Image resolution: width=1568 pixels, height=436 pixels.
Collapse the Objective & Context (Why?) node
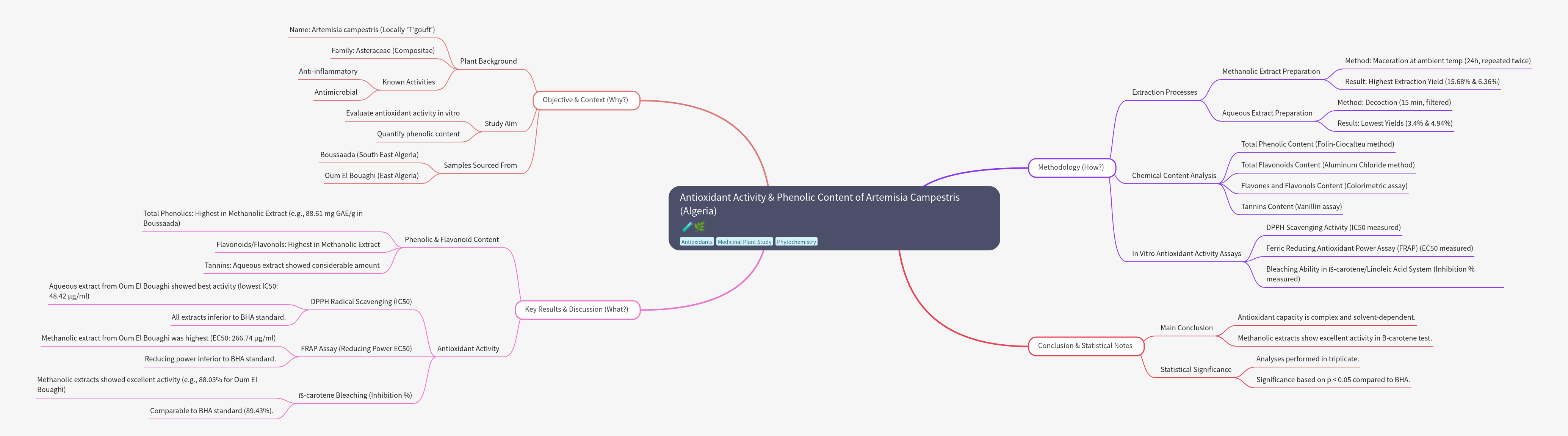[x=586, y=100]
